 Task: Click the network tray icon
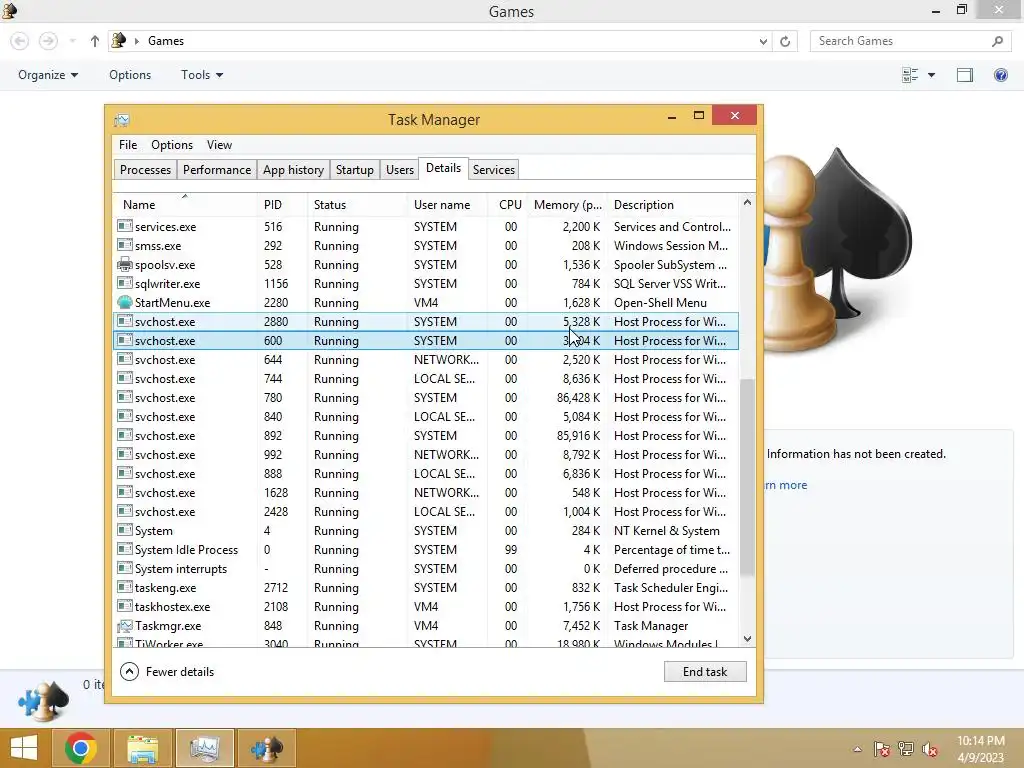906,749
